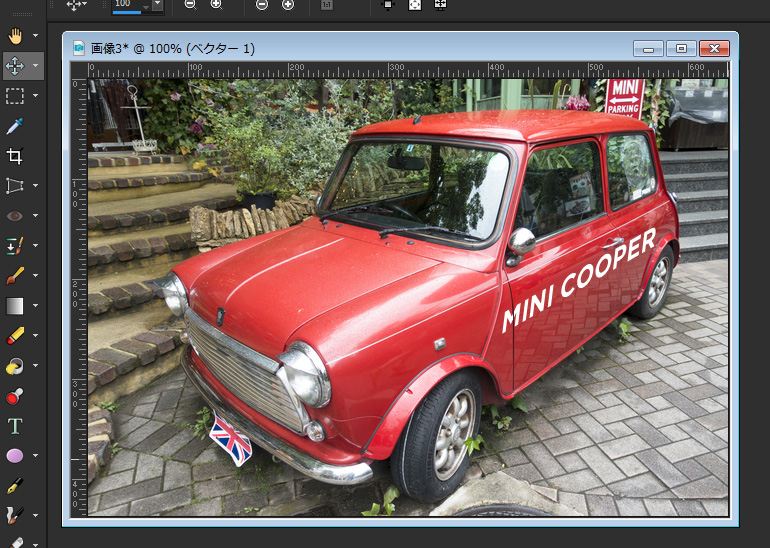Select the Crop tool

[15, 156]
